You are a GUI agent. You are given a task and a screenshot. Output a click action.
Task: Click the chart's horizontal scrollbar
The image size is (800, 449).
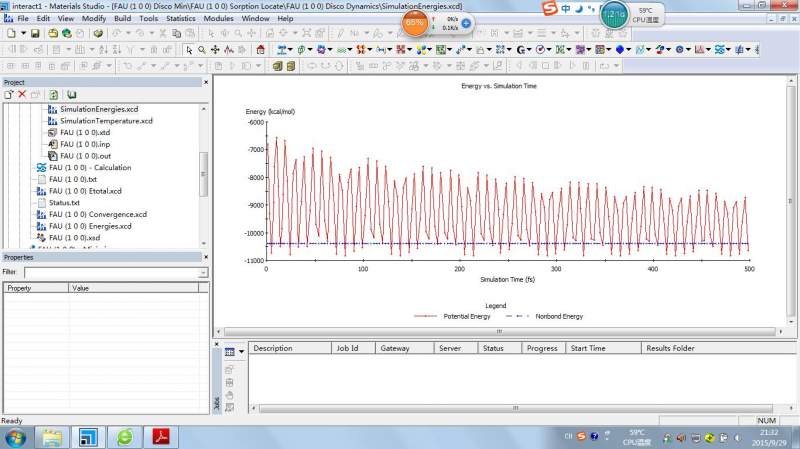click(x=500, y=331)
